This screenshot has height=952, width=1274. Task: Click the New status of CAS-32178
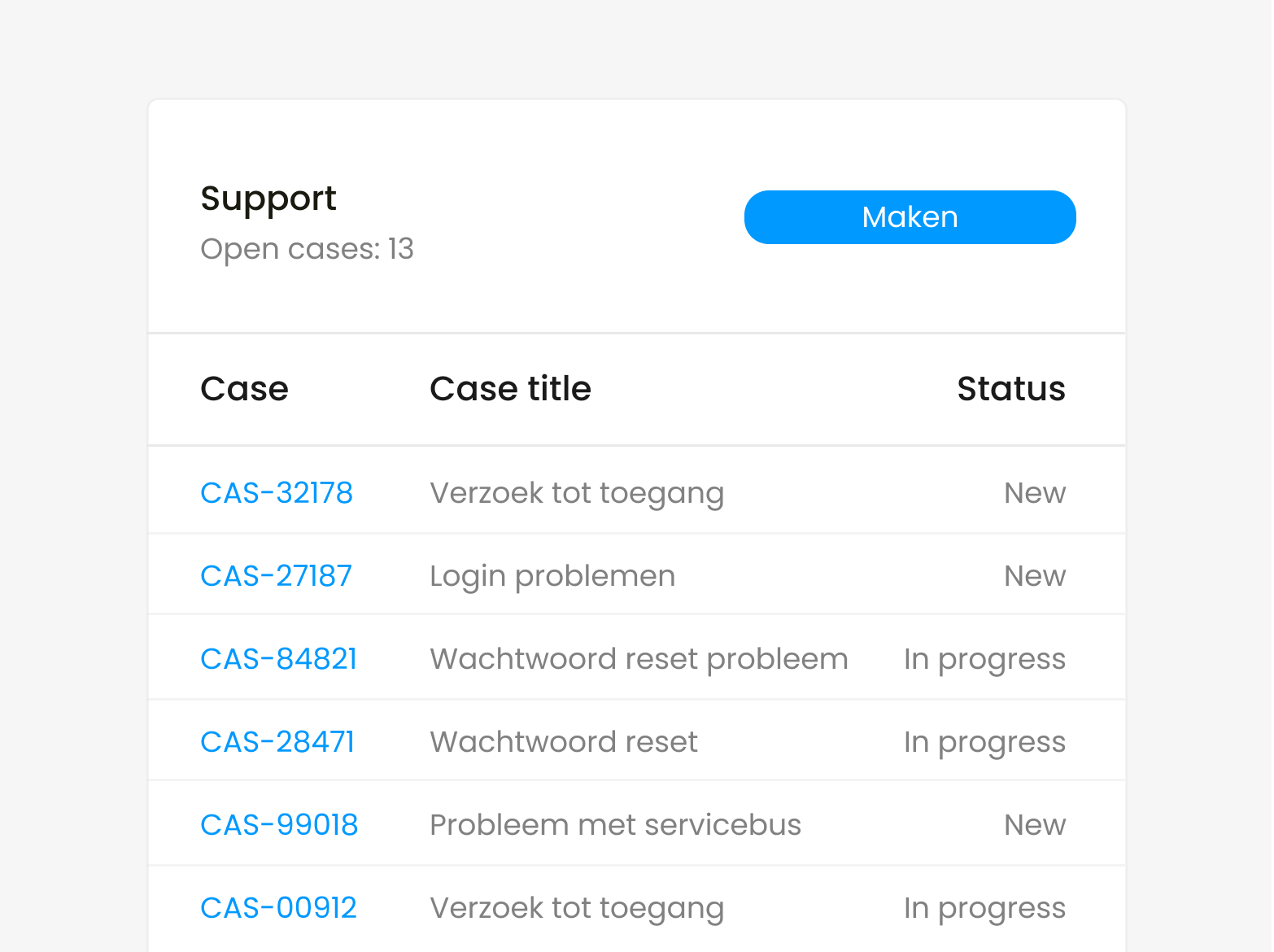(x=1035, y=493)
